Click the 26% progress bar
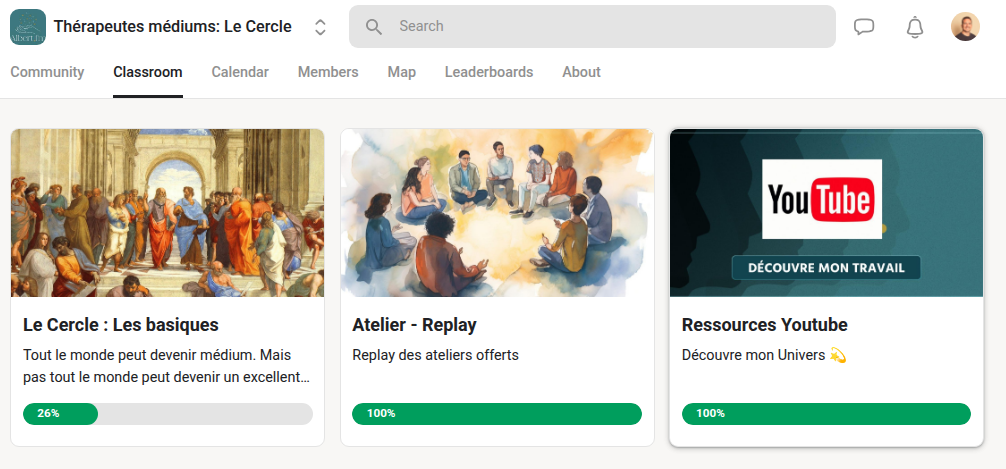This screenshot has height=469, width=1006. coord(167,414)
